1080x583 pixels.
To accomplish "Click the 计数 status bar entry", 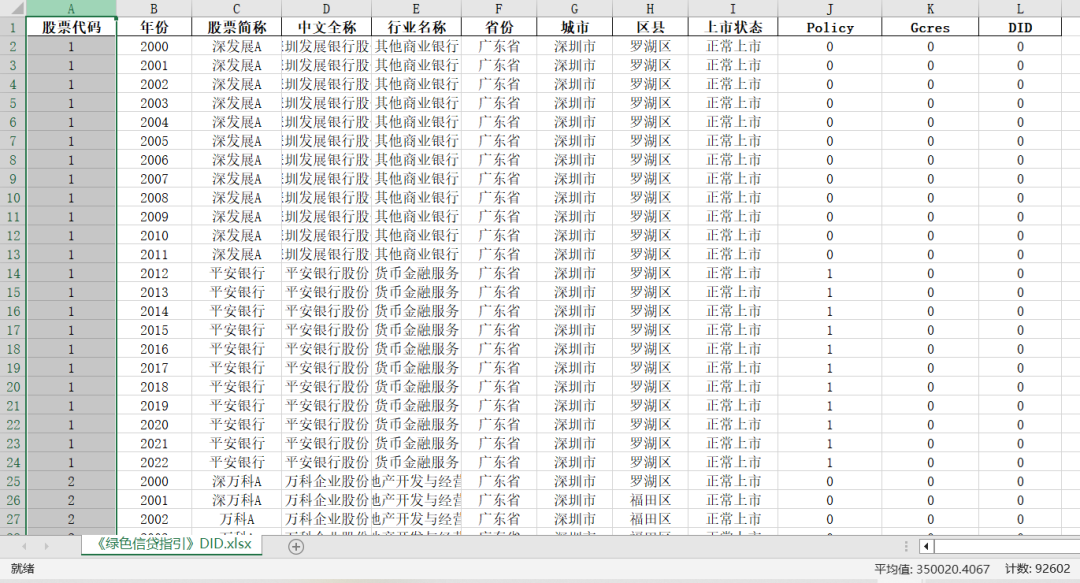I will [x=1037, y=569].
